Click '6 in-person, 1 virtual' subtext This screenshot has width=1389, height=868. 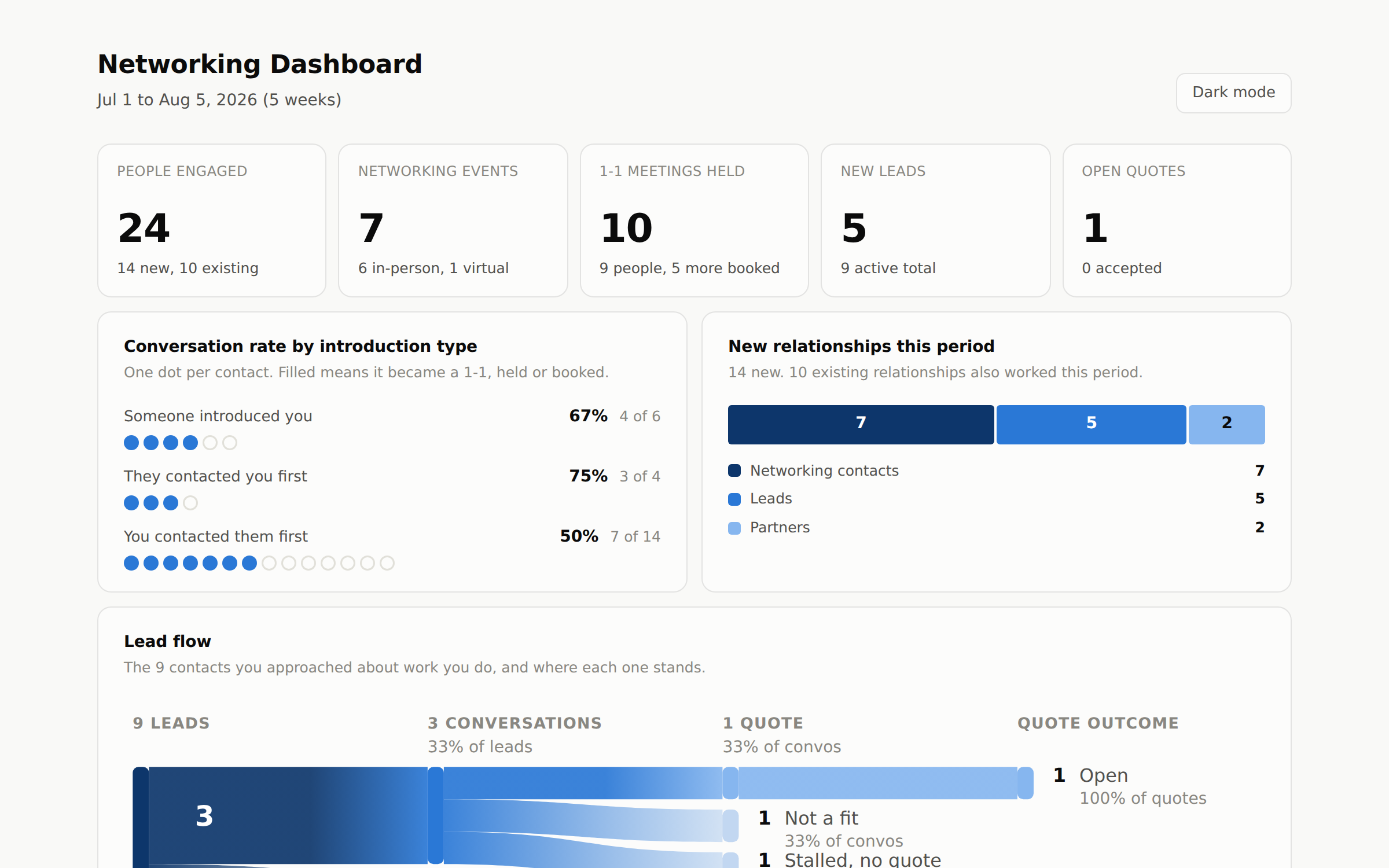(x=433, y=268)
